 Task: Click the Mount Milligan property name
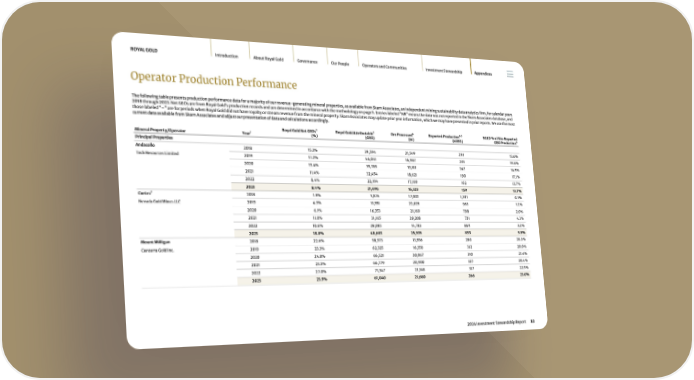click(x=155, y=242)
